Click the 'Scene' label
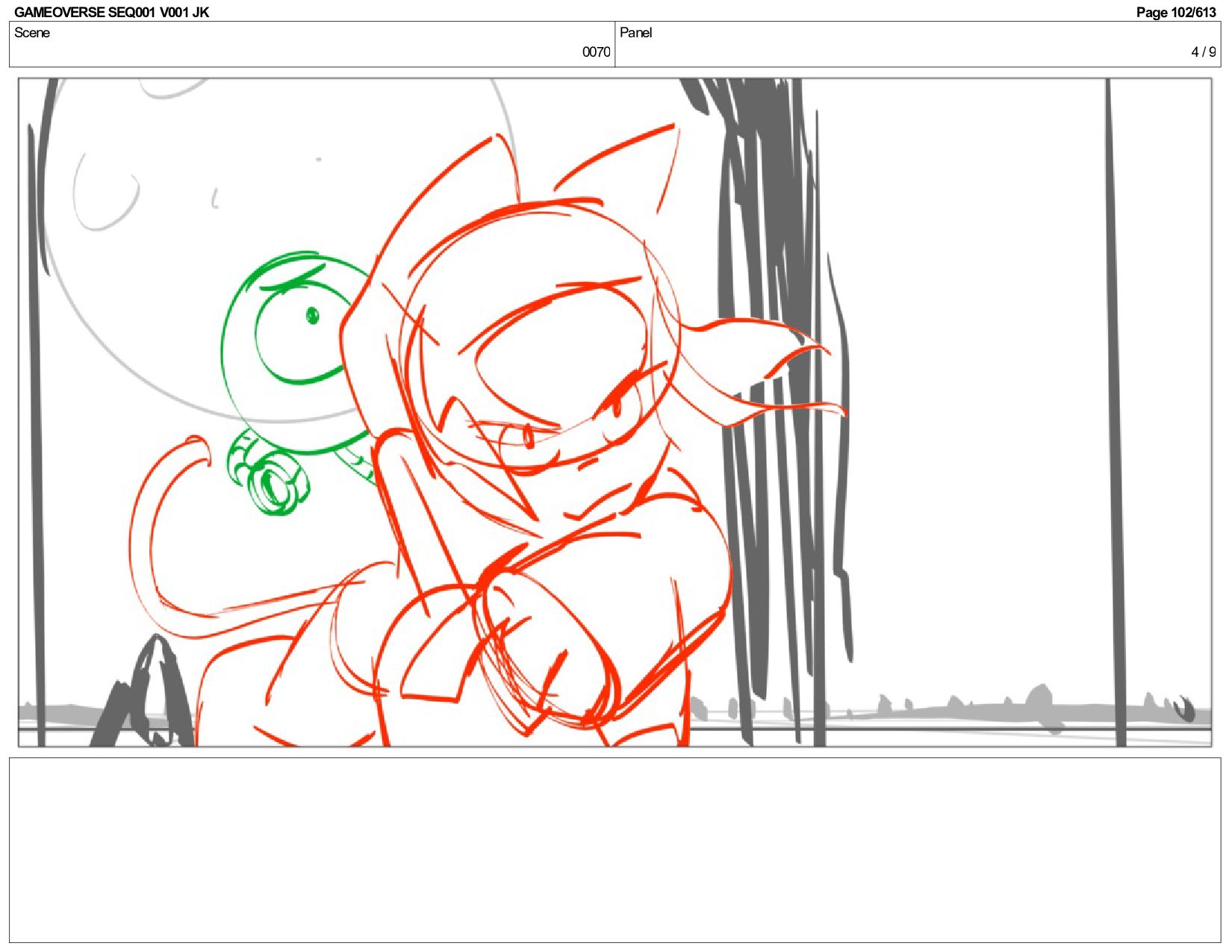Image resolution: width=1232 pixels, height=952 pixels. (x=32, y=33)
